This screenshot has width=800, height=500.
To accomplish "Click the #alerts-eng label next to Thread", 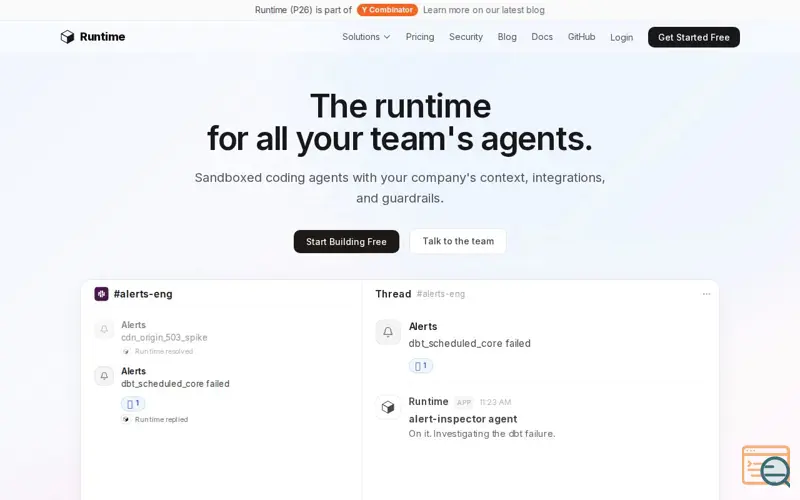I will [441, 294].
